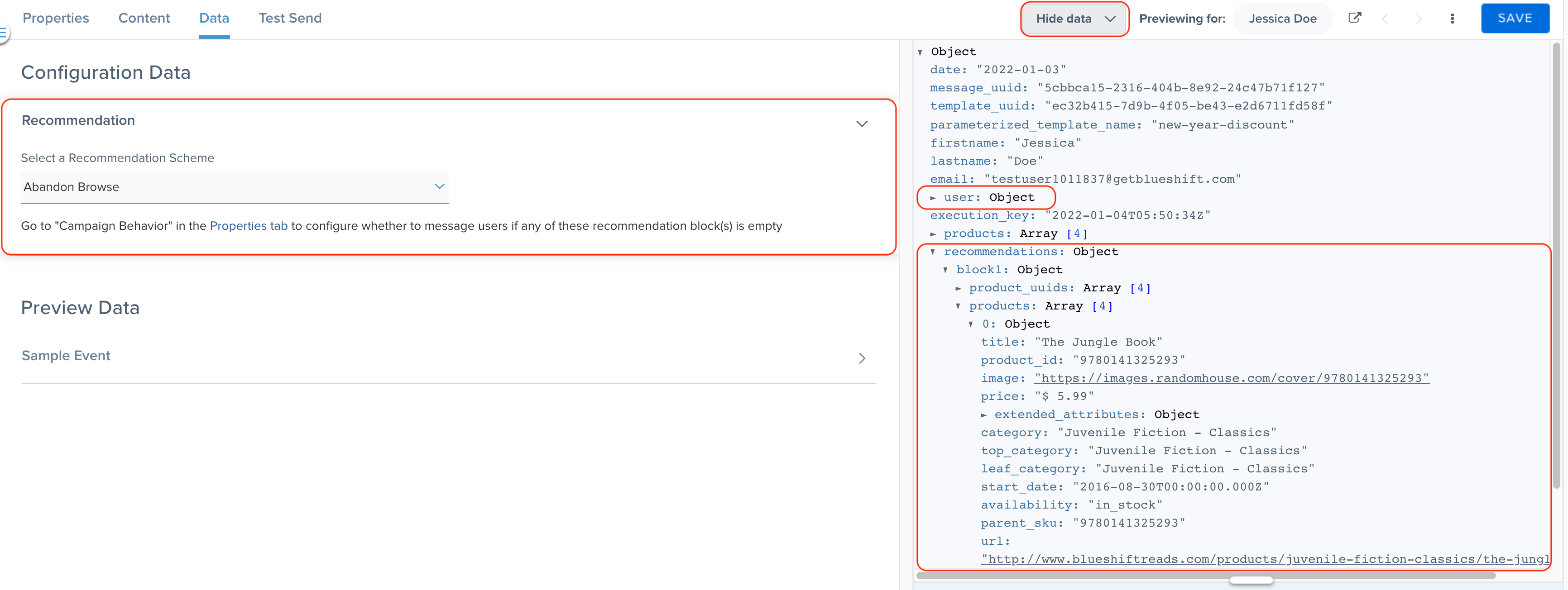This screenshot has width=1568, height=590.
Task: Click the email value testuser1011837@getblueshift.com
Action: (1112, 180)
